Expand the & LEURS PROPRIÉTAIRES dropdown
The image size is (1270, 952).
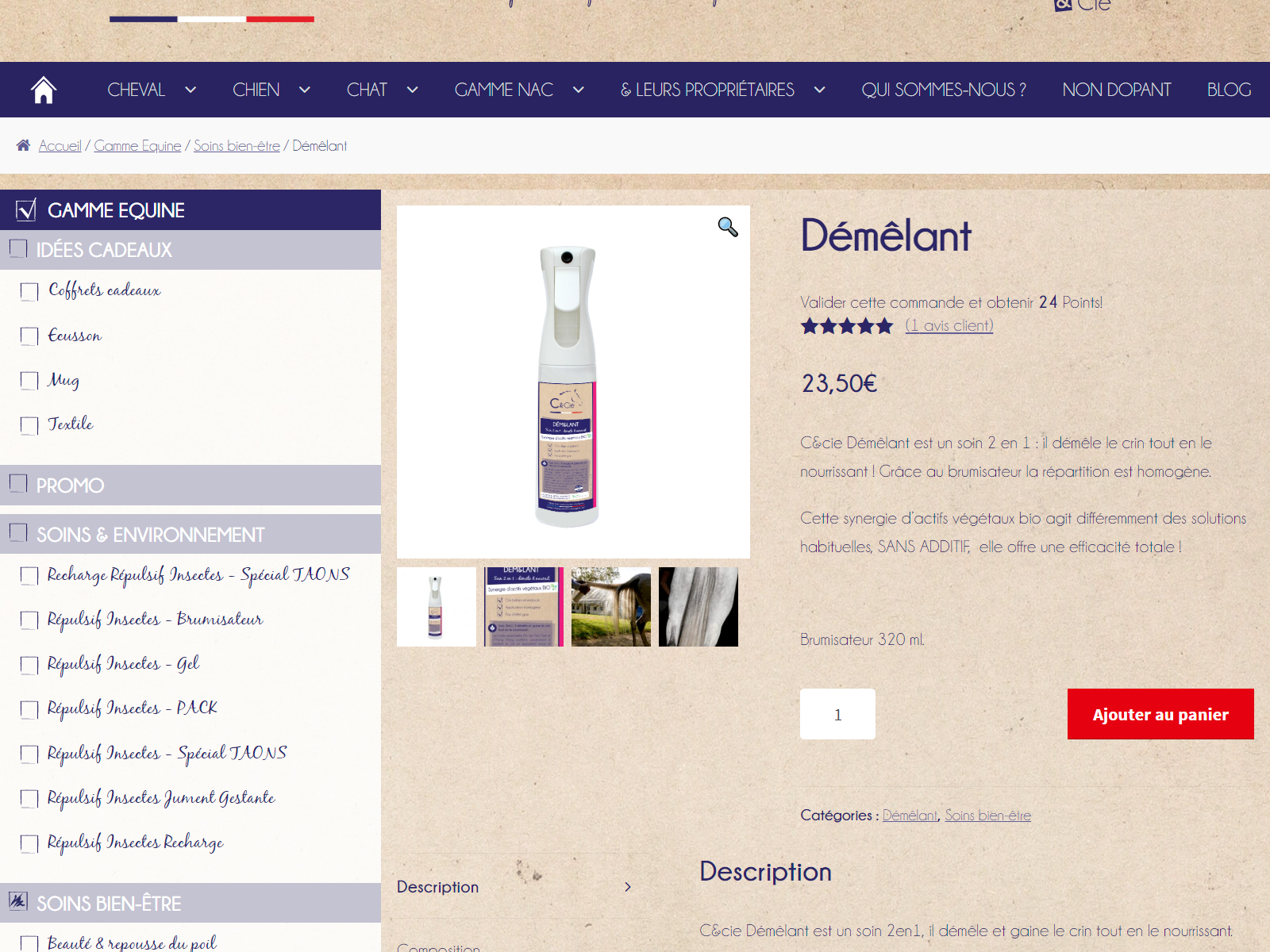coord(820,90)
